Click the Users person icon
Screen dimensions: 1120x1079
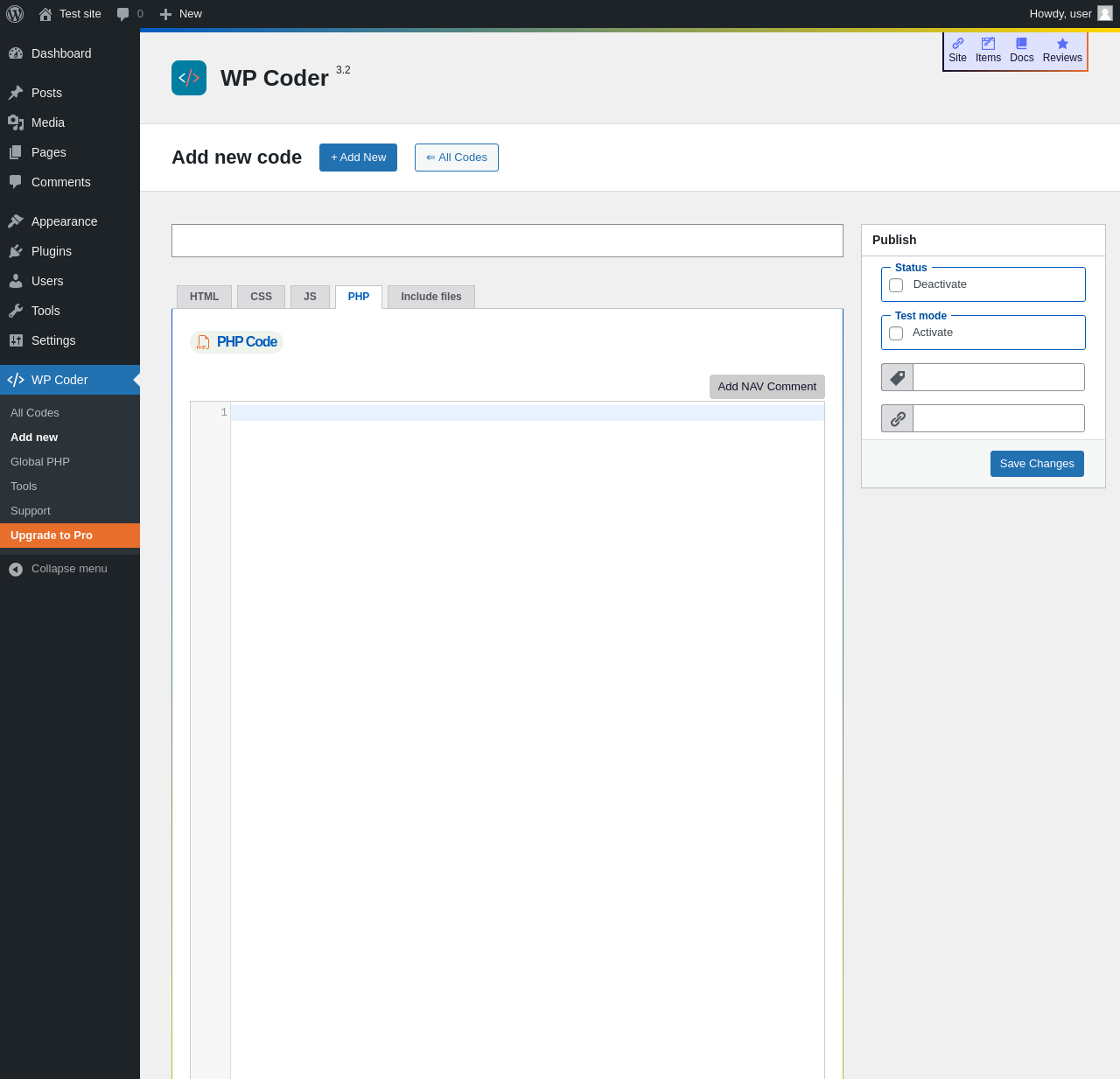click(16, 281)
